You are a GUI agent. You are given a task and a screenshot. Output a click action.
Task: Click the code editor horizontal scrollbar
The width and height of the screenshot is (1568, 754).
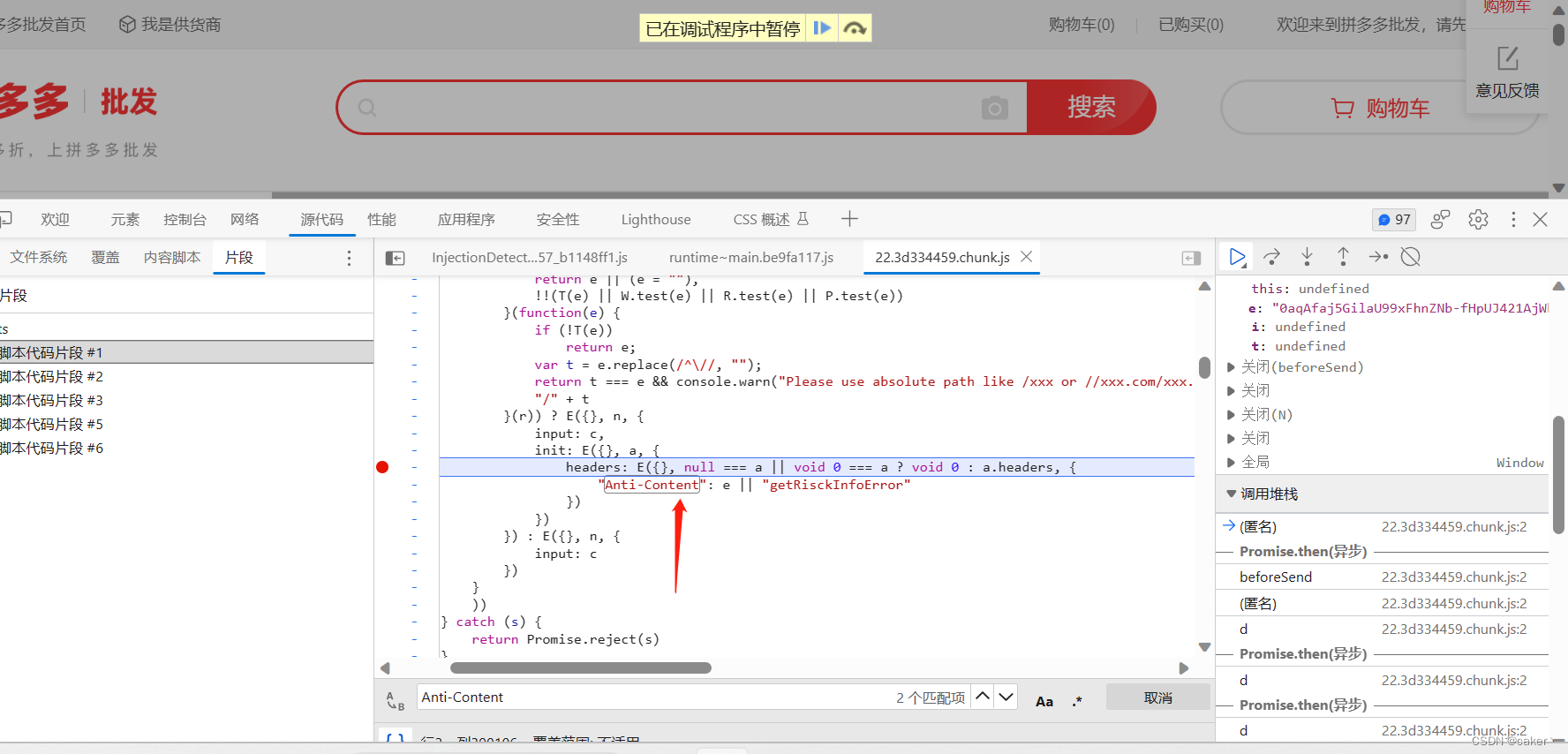[x=581, y=668]
